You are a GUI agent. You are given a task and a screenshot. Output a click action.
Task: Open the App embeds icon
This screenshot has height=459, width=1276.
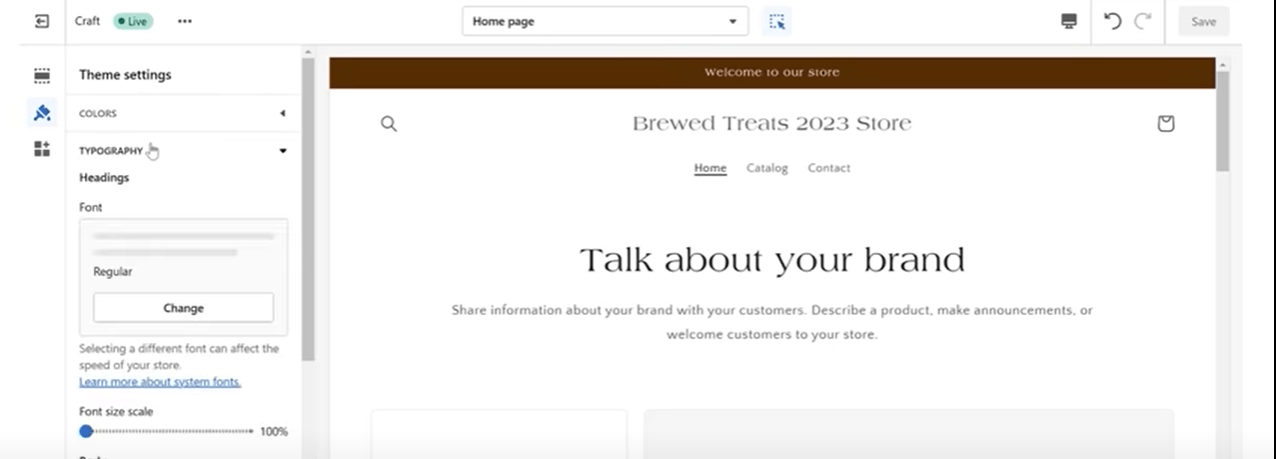[42, 149]
